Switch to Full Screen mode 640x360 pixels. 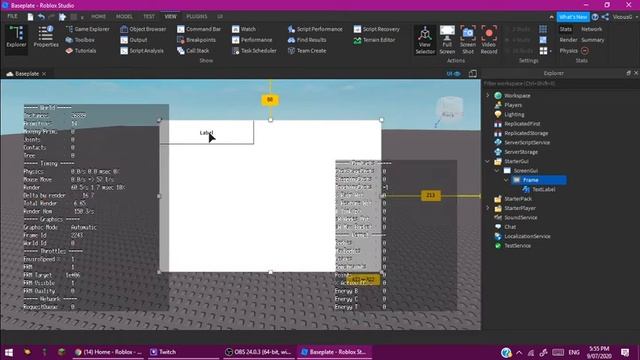[447, 40]
